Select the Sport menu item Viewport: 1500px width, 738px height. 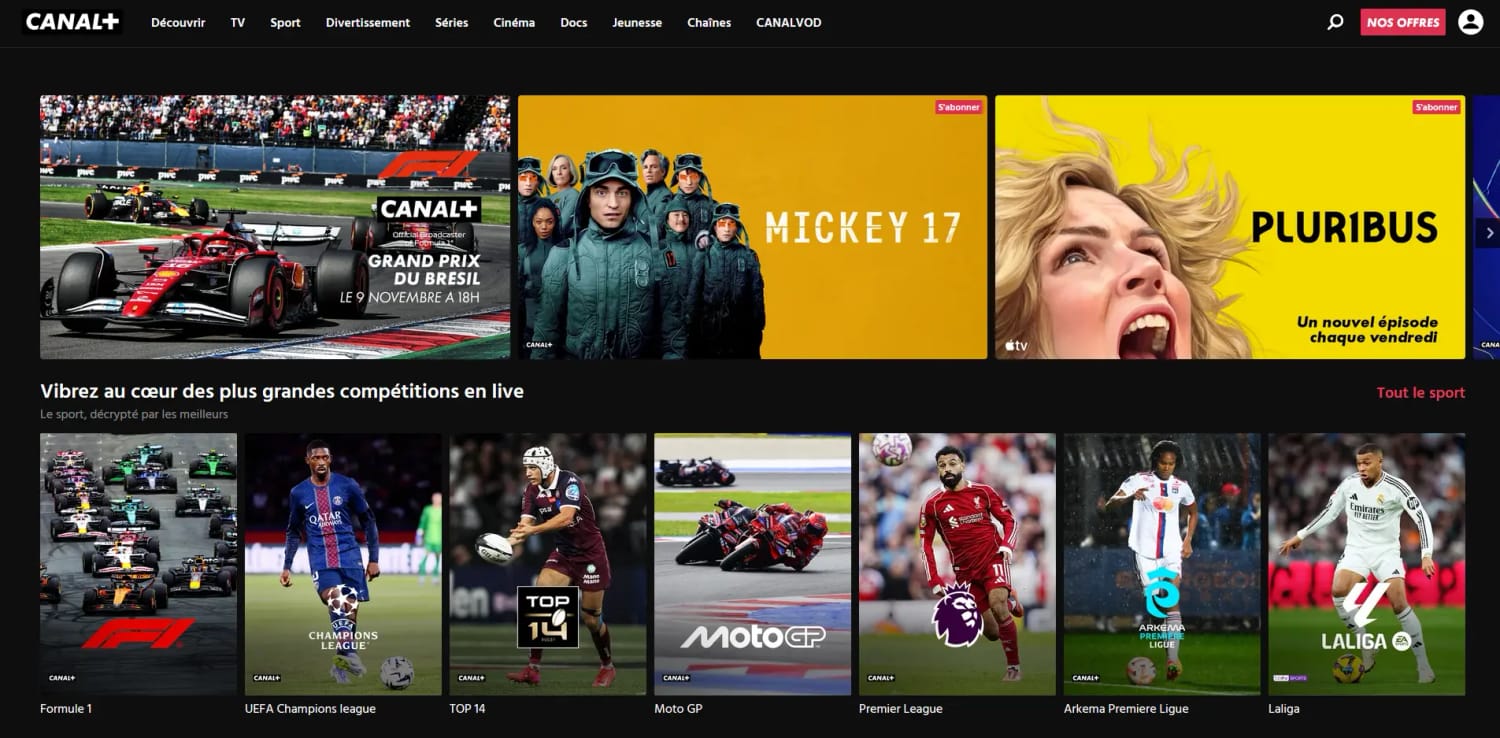click(x=285, y=22)
